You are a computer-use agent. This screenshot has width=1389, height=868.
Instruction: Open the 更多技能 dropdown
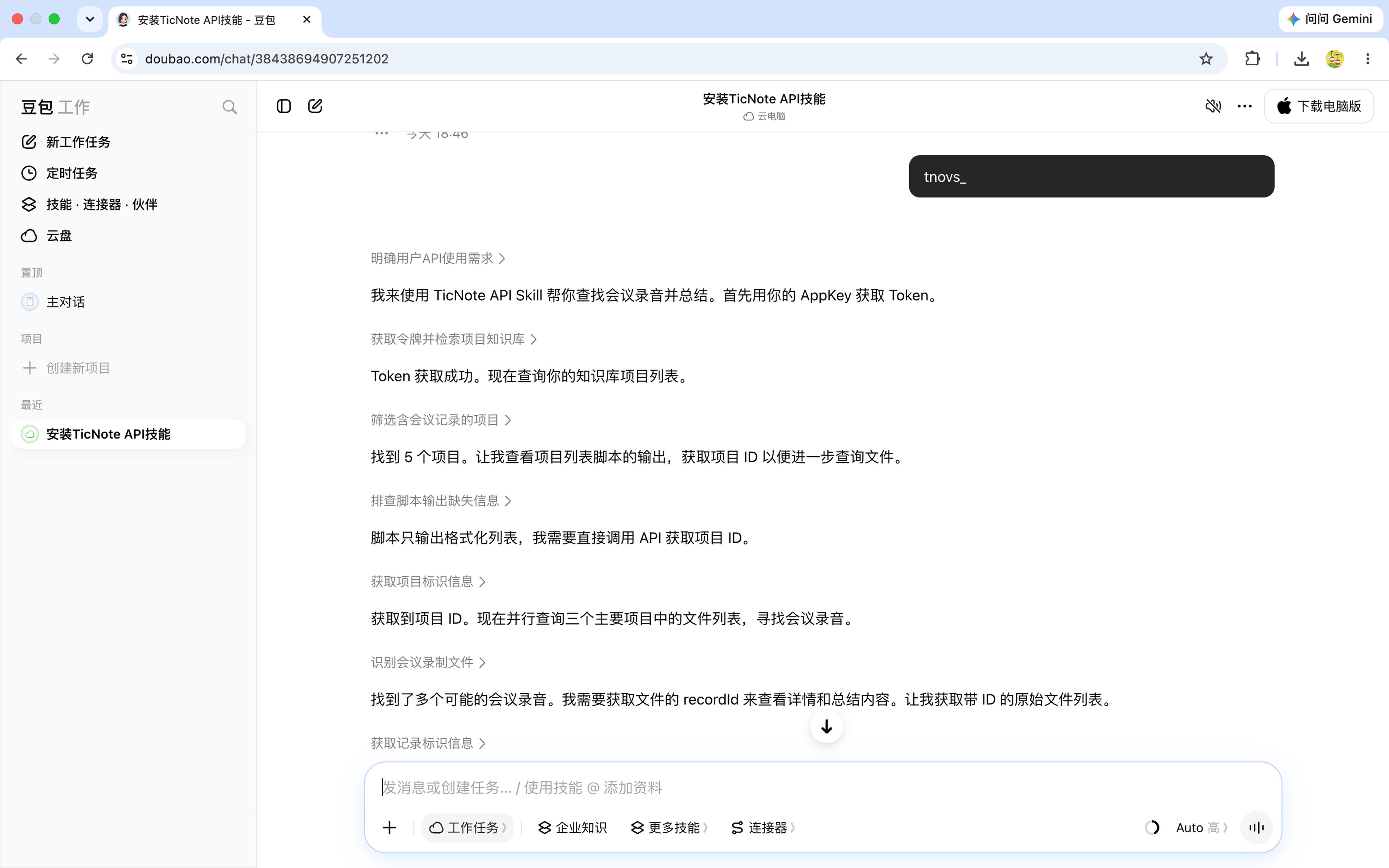pos(669,828)
